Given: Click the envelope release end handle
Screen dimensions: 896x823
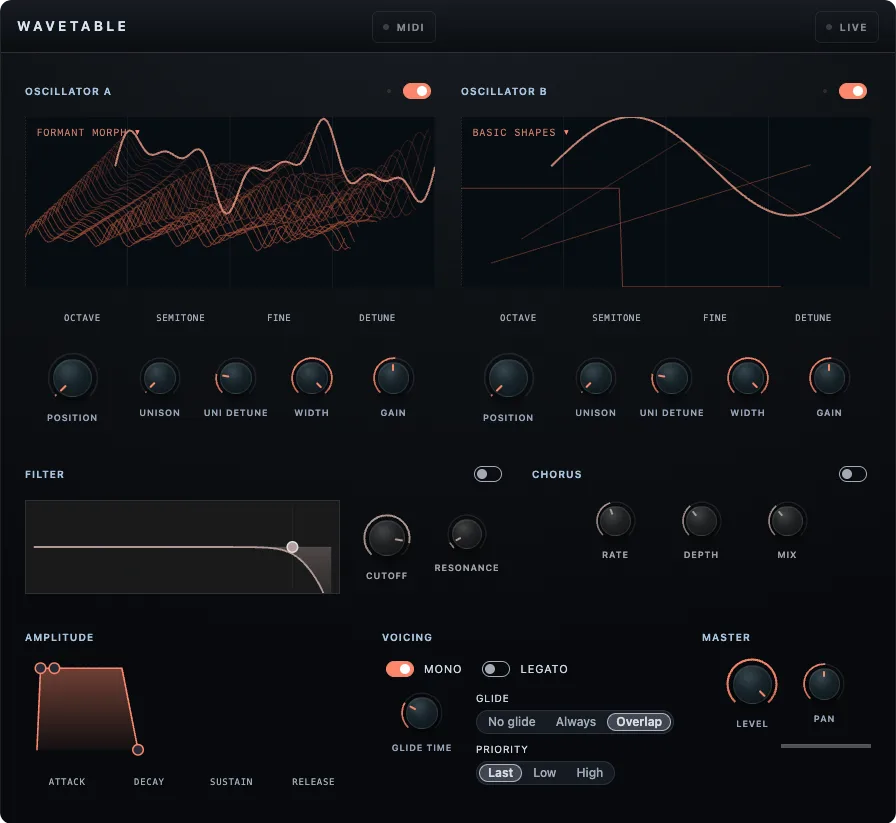Looking at the screenshot, I should point(138,749).
